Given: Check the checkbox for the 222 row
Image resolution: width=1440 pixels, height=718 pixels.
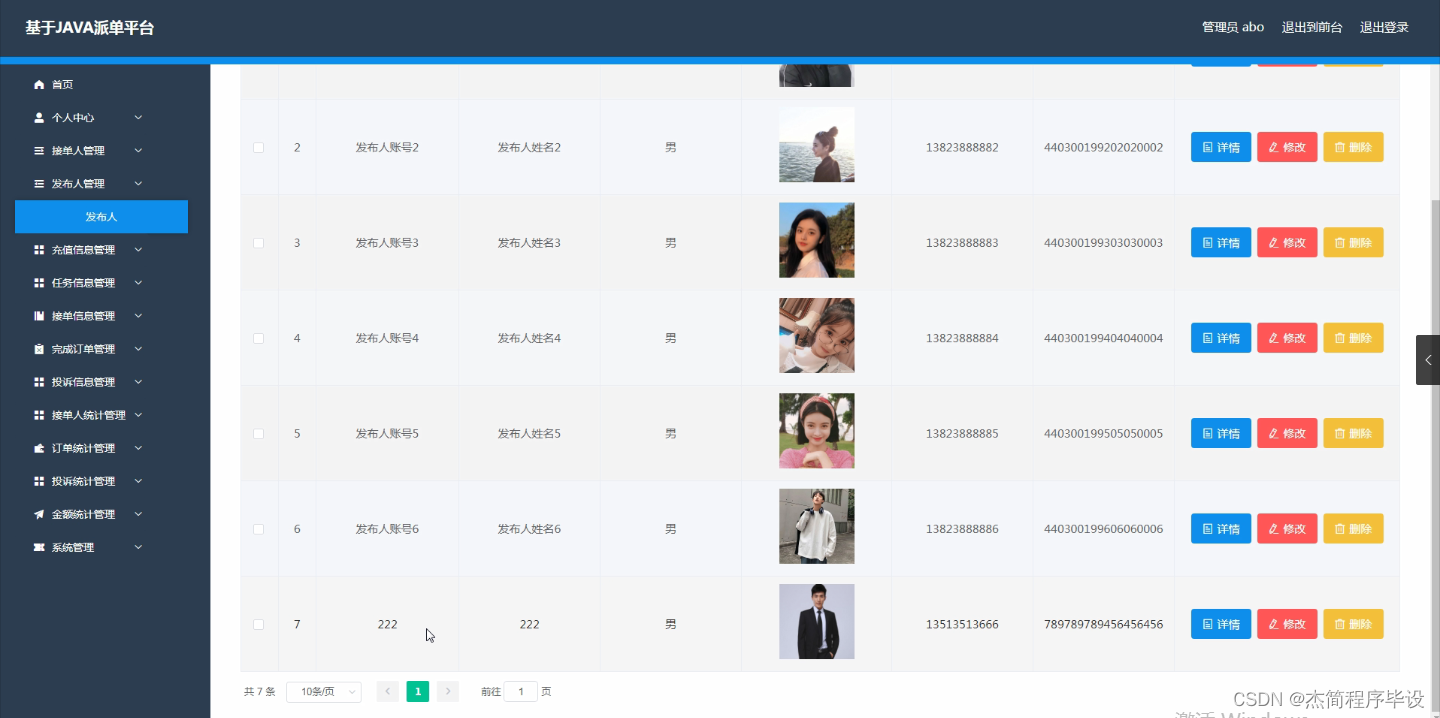Looking at the screenshot, I should [x=258, y=623].
